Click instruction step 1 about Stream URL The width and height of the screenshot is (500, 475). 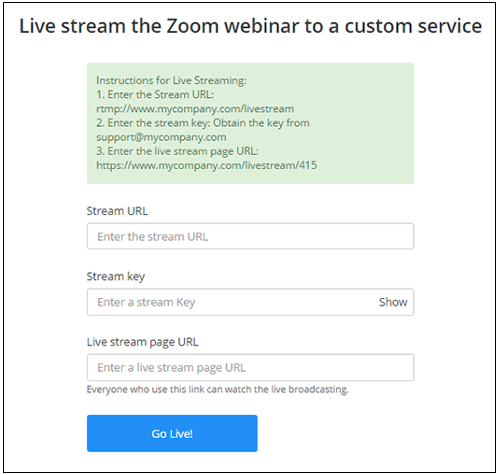(155, 95)
